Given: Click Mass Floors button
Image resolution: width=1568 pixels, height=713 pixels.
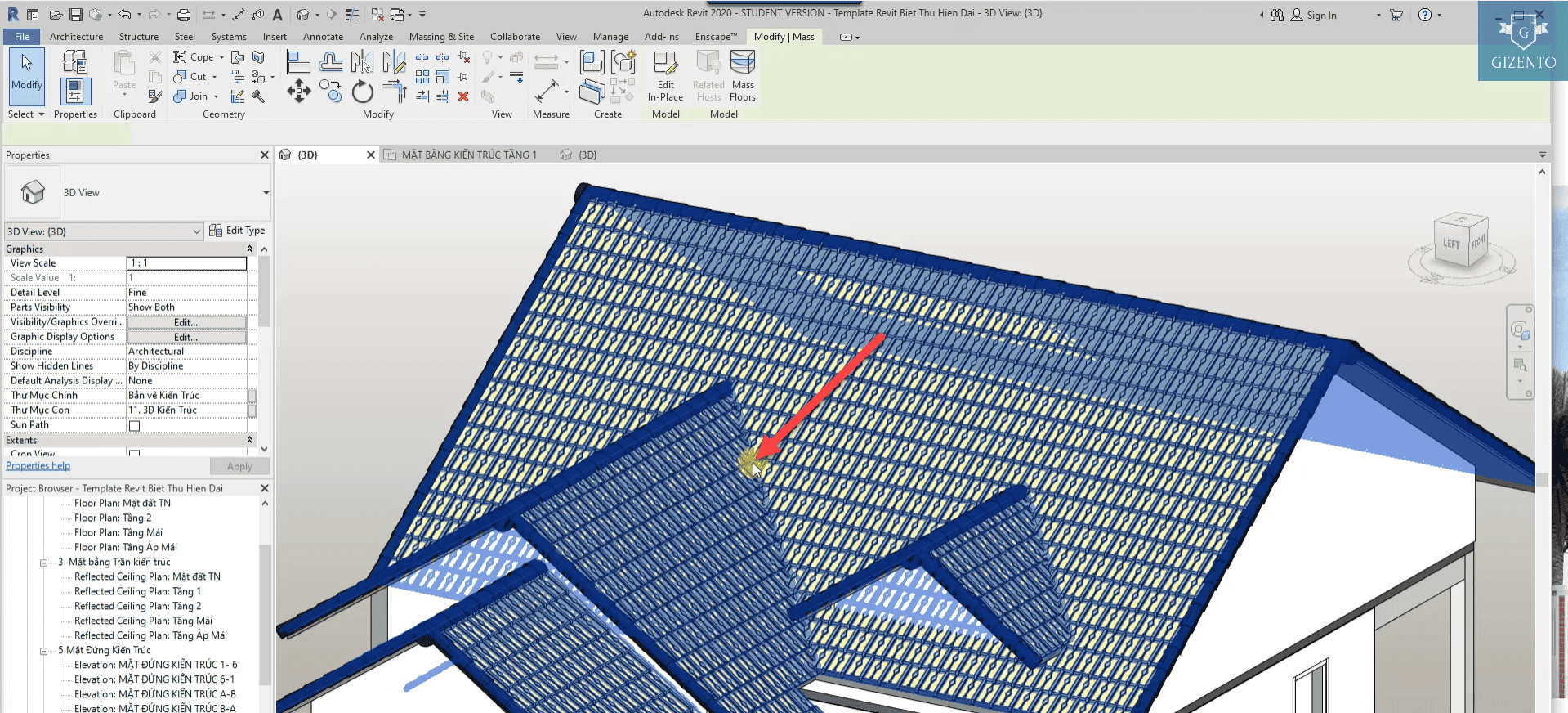Looking at the screenshot, I should [x=743, y=76].
